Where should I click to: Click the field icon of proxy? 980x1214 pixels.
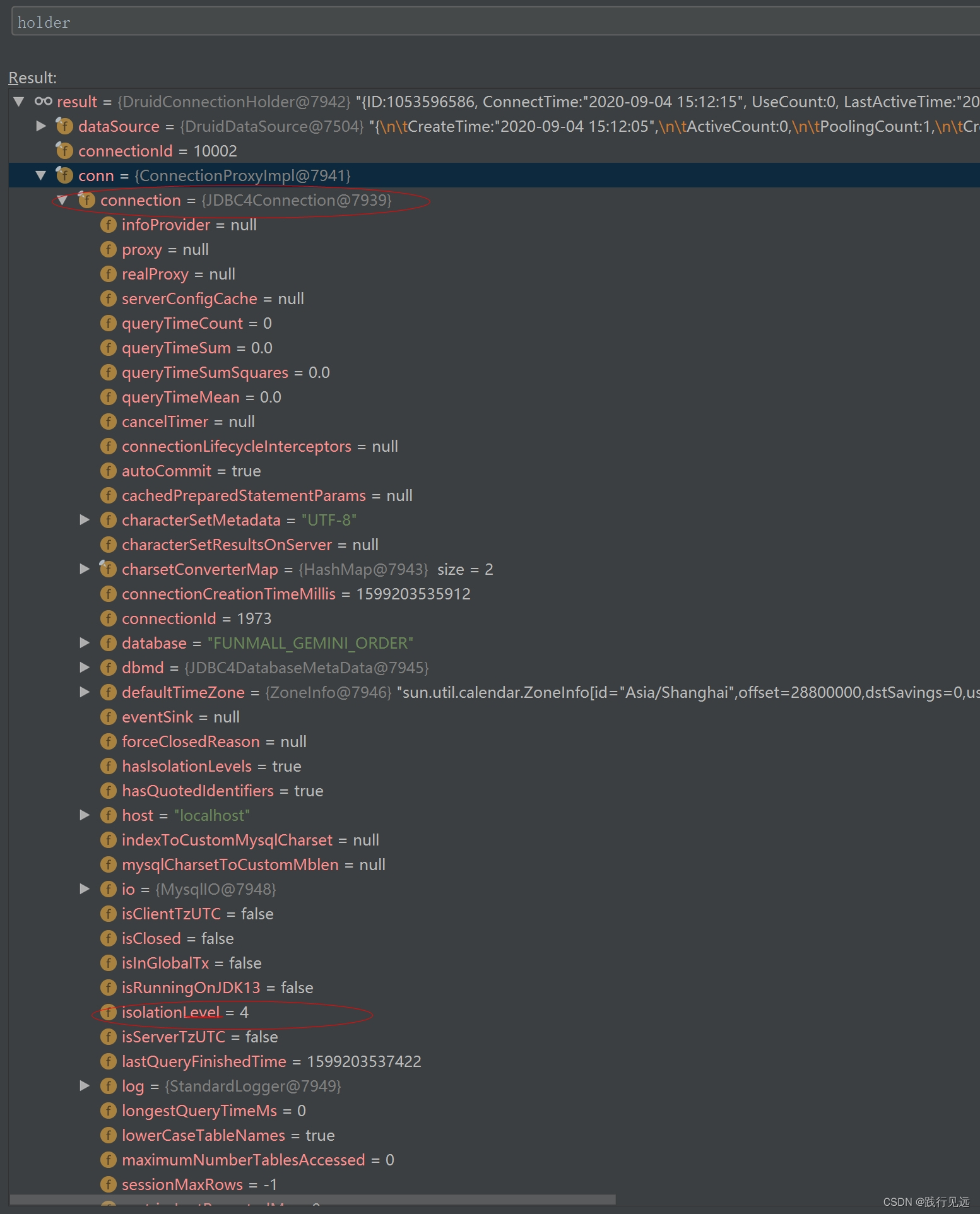(x=109, y=249)
